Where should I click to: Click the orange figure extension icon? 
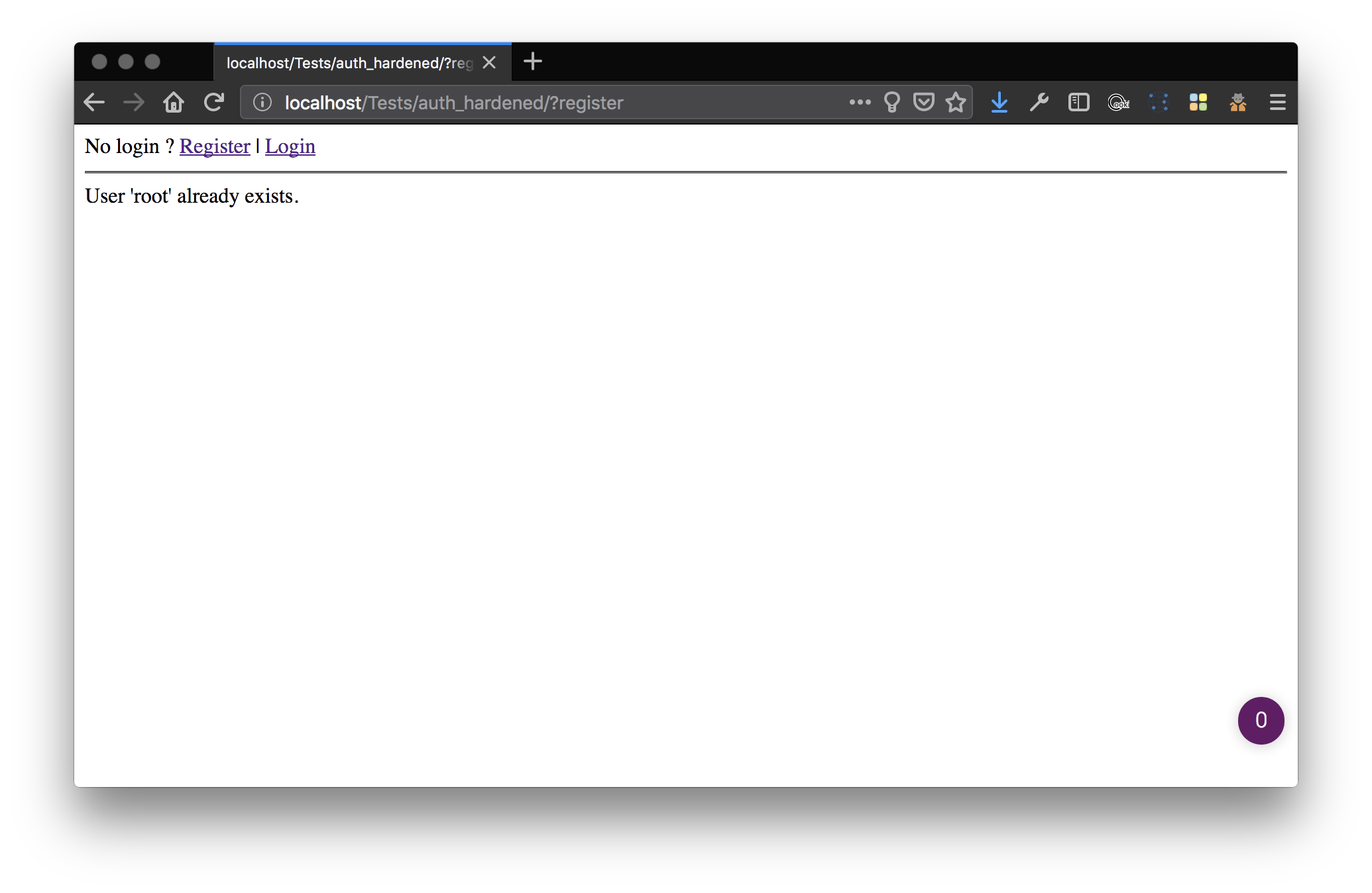coord(1238,103)
